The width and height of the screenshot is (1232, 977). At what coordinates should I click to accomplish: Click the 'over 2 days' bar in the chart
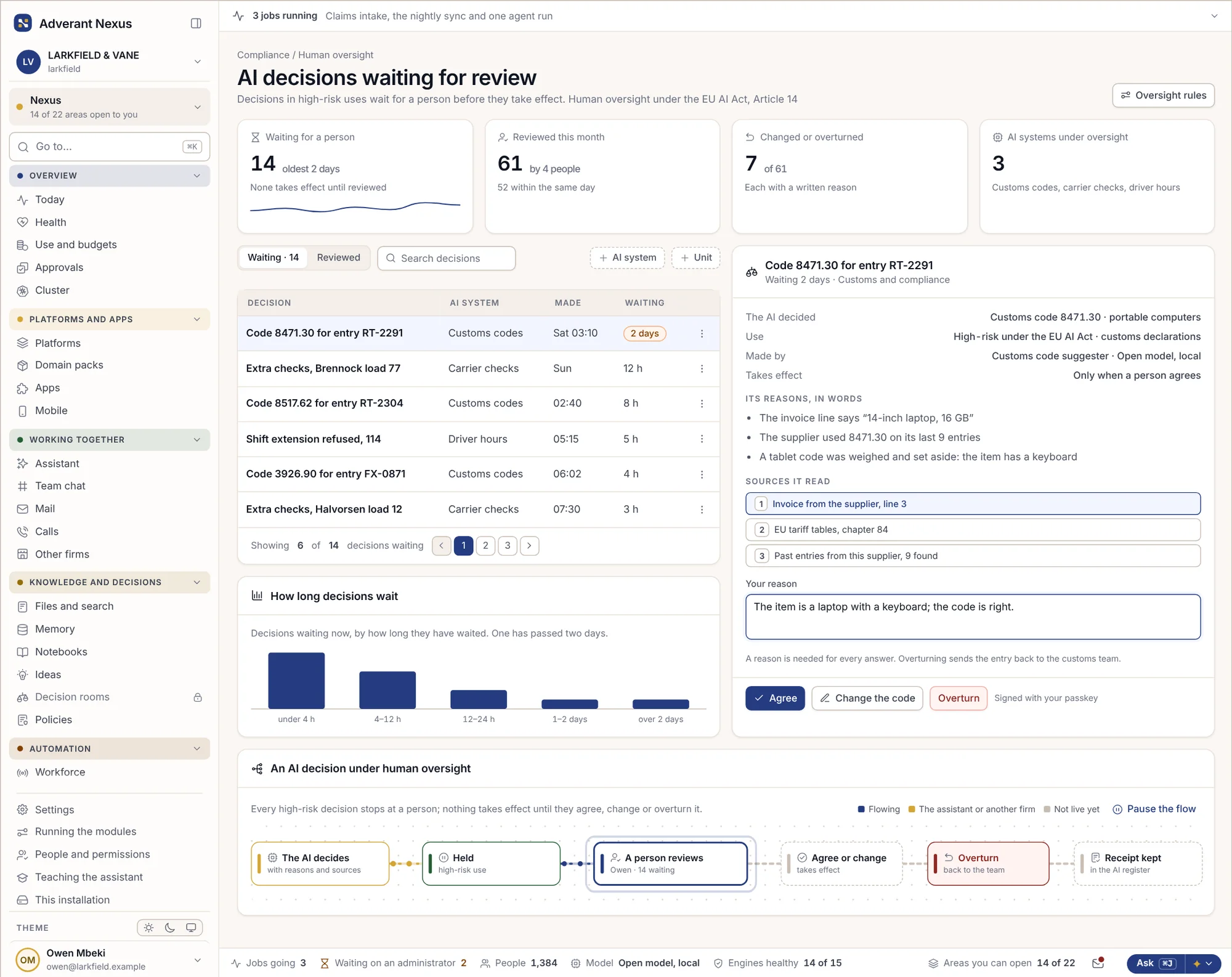(x=660, y=704)
